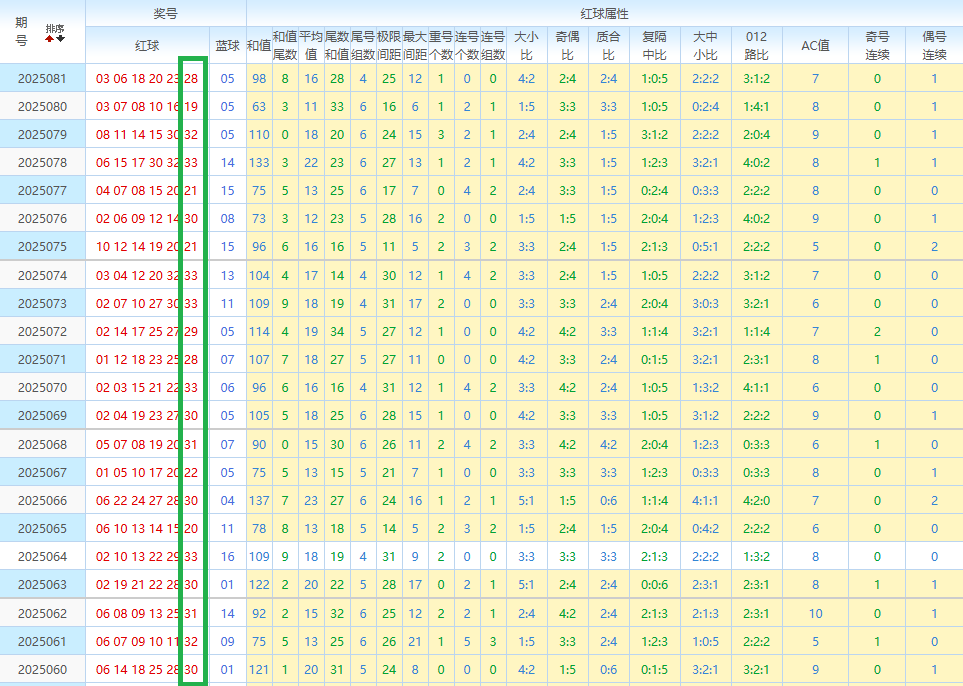Click the 奖号 group header

point(166,14)
